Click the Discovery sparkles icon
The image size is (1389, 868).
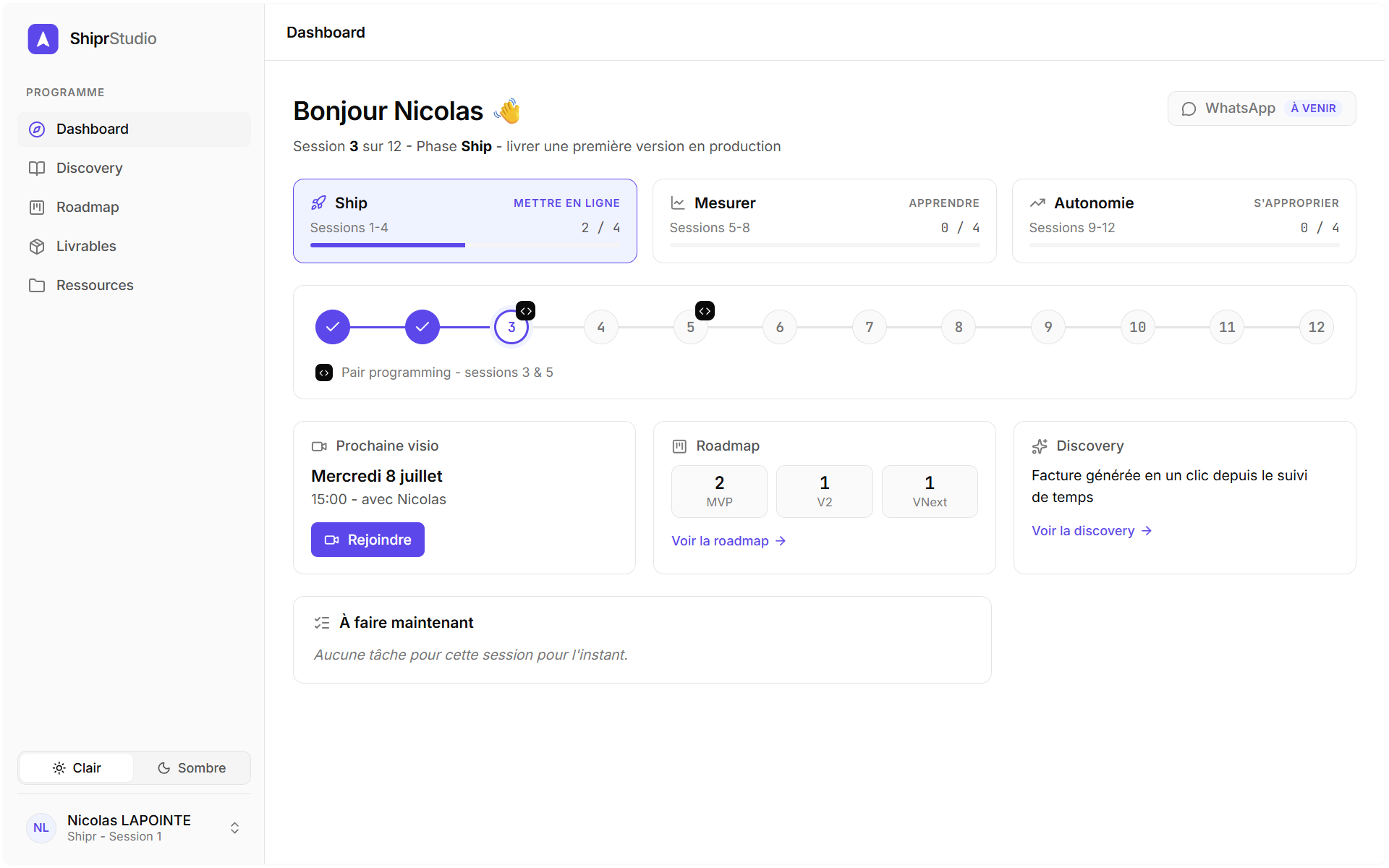click(1040, 446)
